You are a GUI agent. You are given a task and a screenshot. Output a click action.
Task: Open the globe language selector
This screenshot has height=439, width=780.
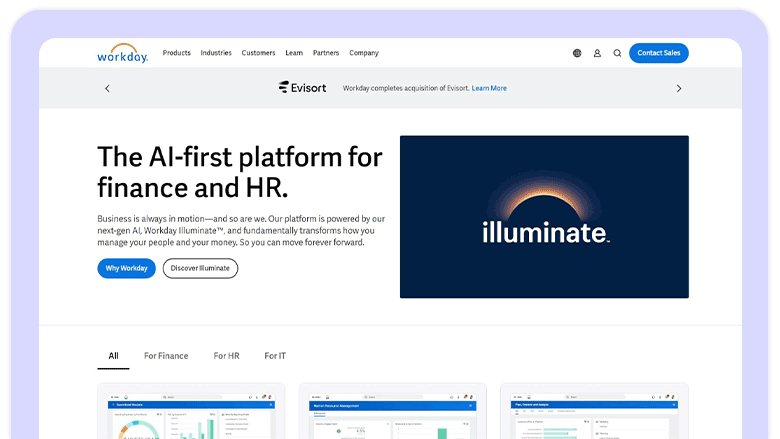pyautogui.click(x=577, y=53)
